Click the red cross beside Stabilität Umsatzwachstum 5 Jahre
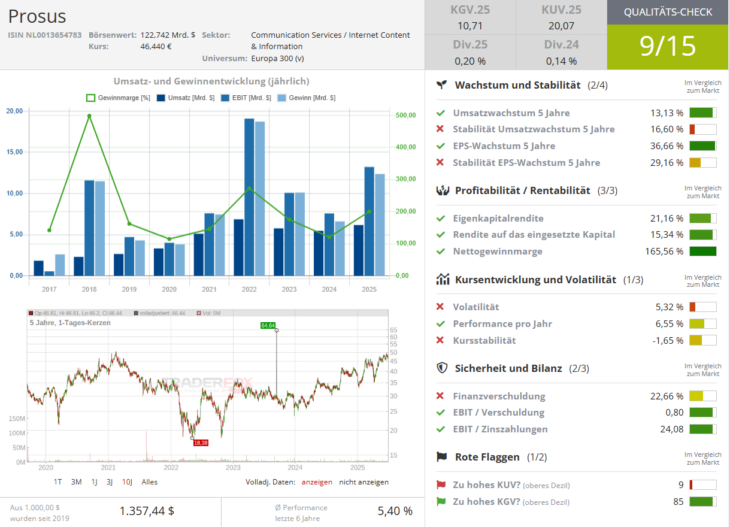The image size is (730, 527). (440, 129)
